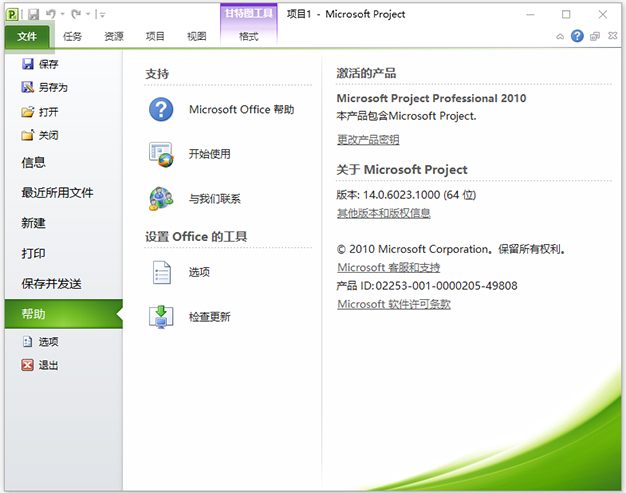Click the quick access toolbar save icon

point(33,14)
